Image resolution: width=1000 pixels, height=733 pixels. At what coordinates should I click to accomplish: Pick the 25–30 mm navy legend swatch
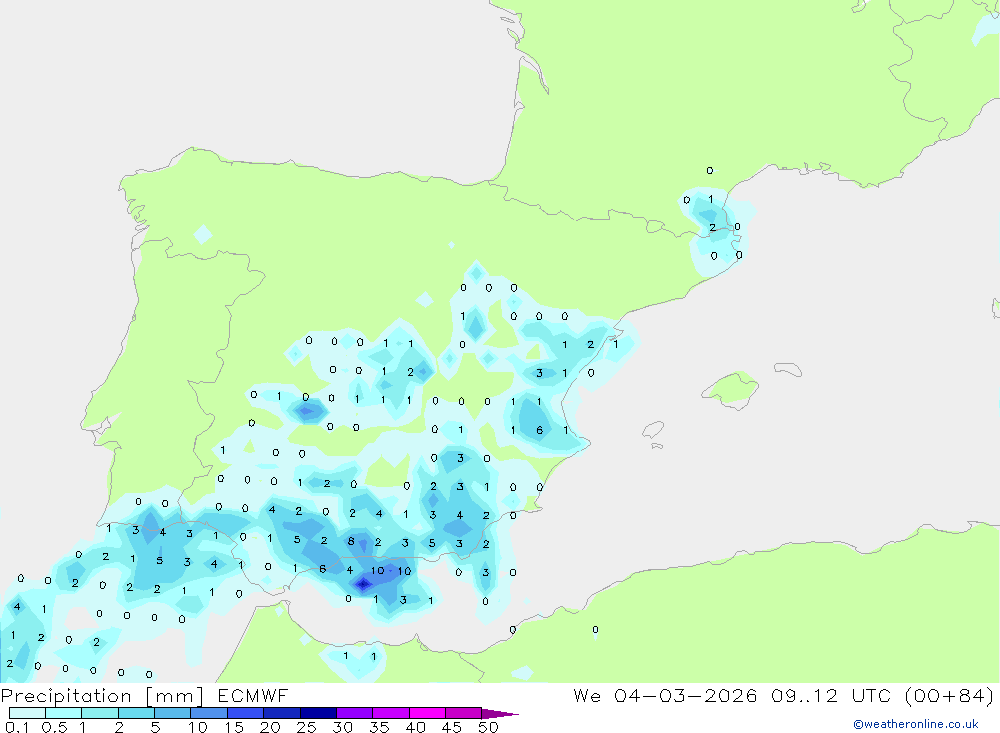[318, 713]
